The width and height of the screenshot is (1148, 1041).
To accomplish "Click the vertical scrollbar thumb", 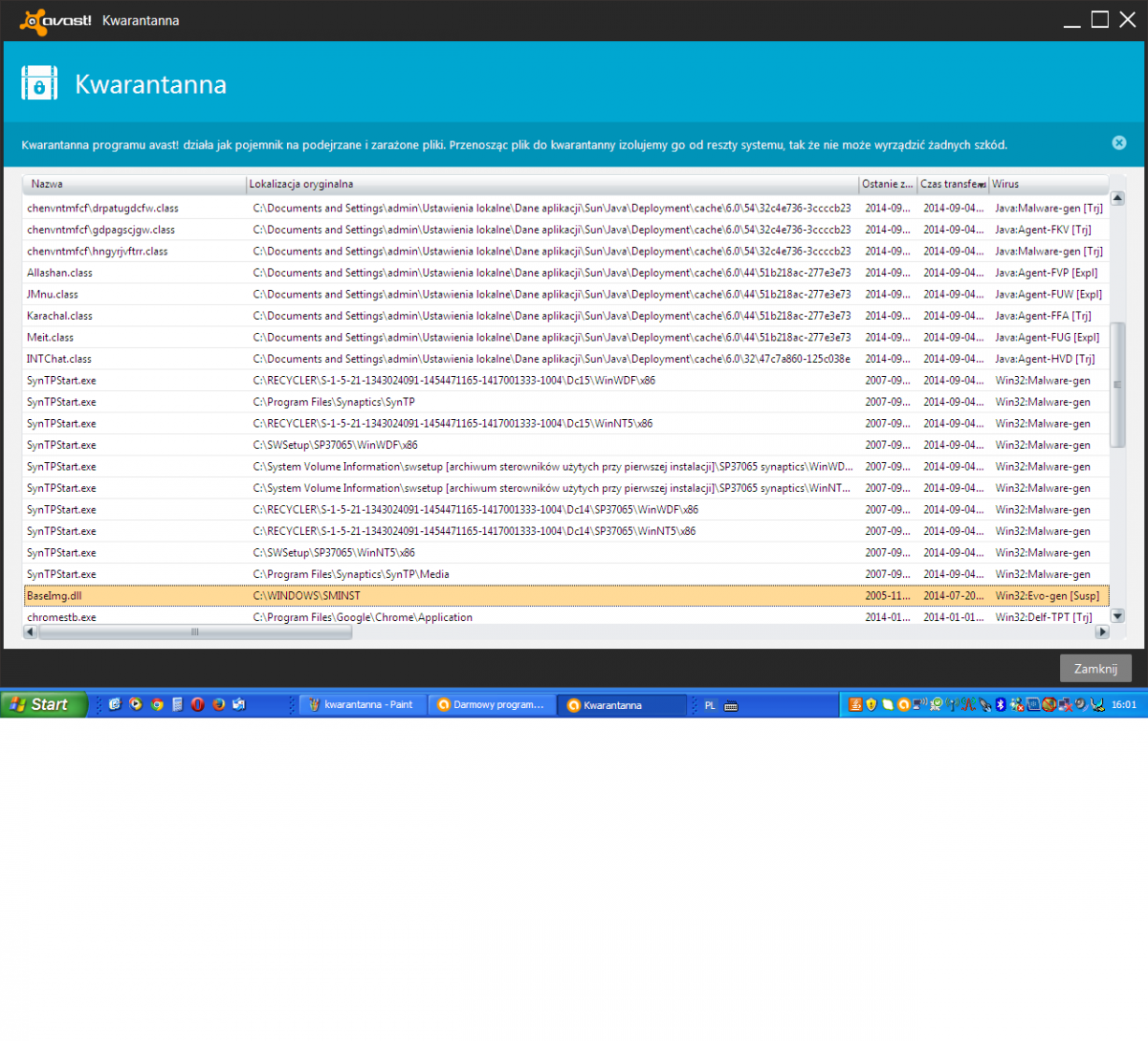I will 1117,385.
